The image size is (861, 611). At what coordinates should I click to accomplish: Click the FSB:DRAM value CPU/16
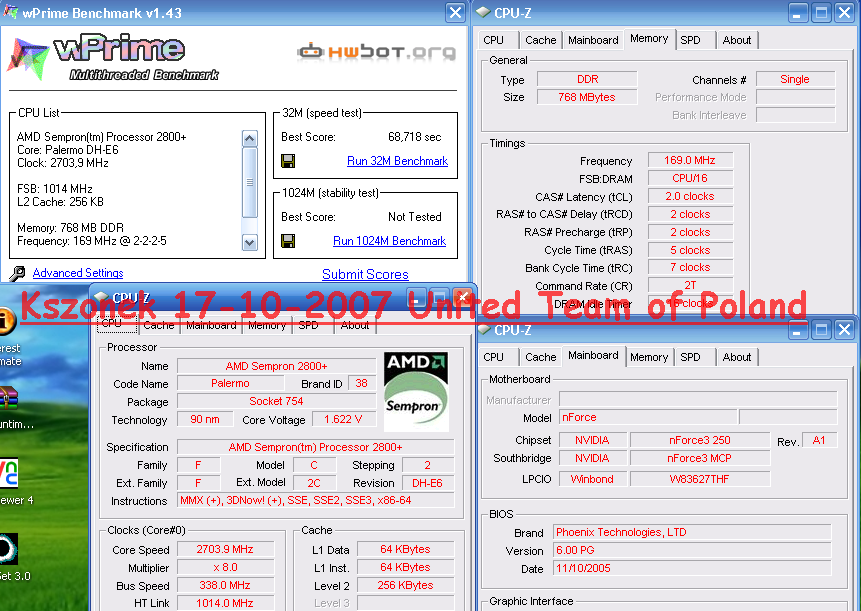(690, 178)
